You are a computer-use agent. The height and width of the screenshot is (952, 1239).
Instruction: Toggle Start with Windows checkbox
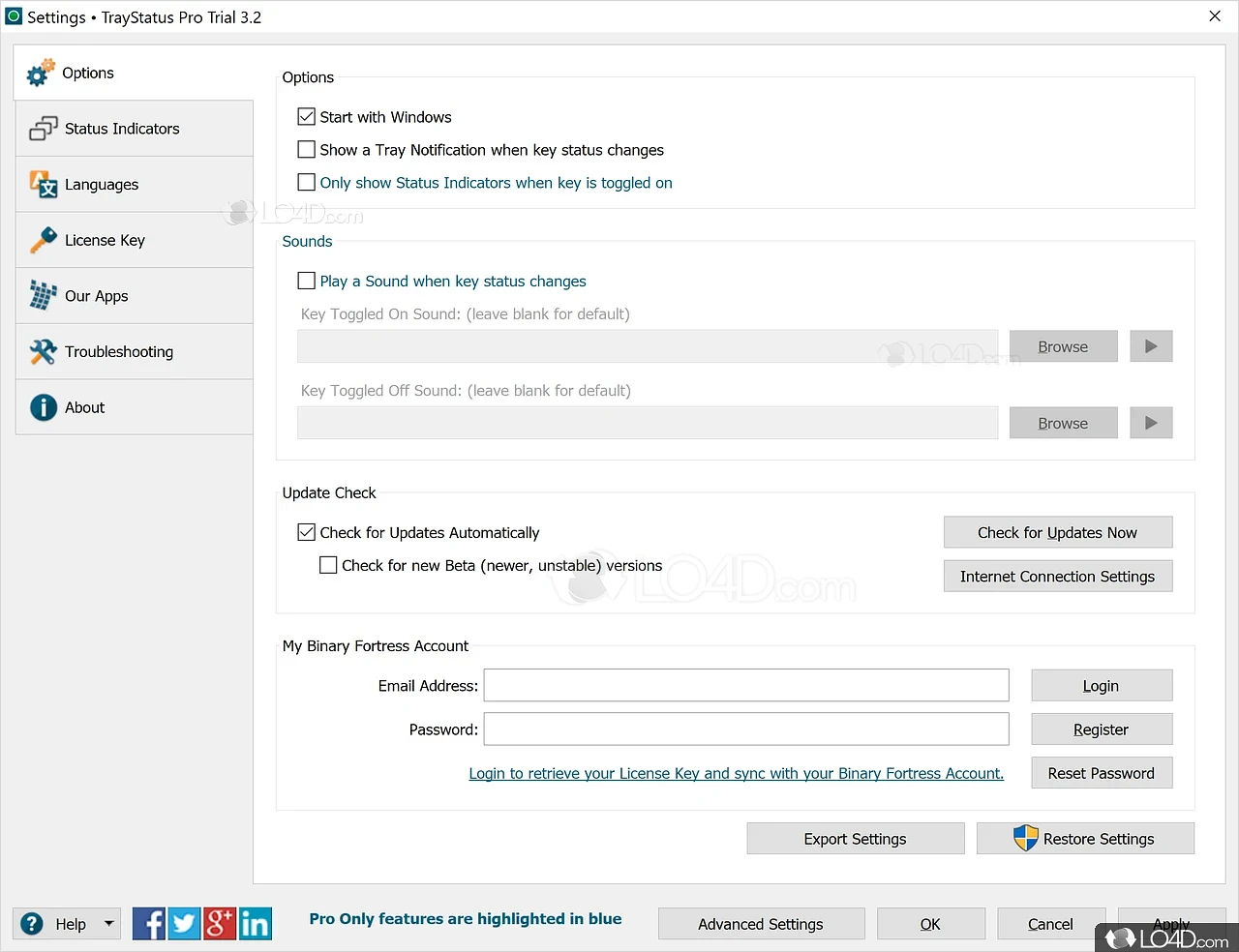click(307, 117)
